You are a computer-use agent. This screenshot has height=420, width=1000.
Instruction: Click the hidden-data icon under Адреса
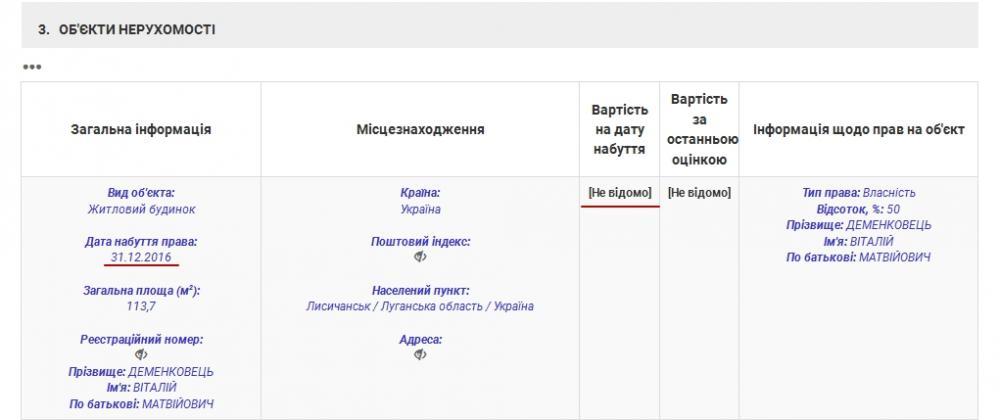(420, 355)
